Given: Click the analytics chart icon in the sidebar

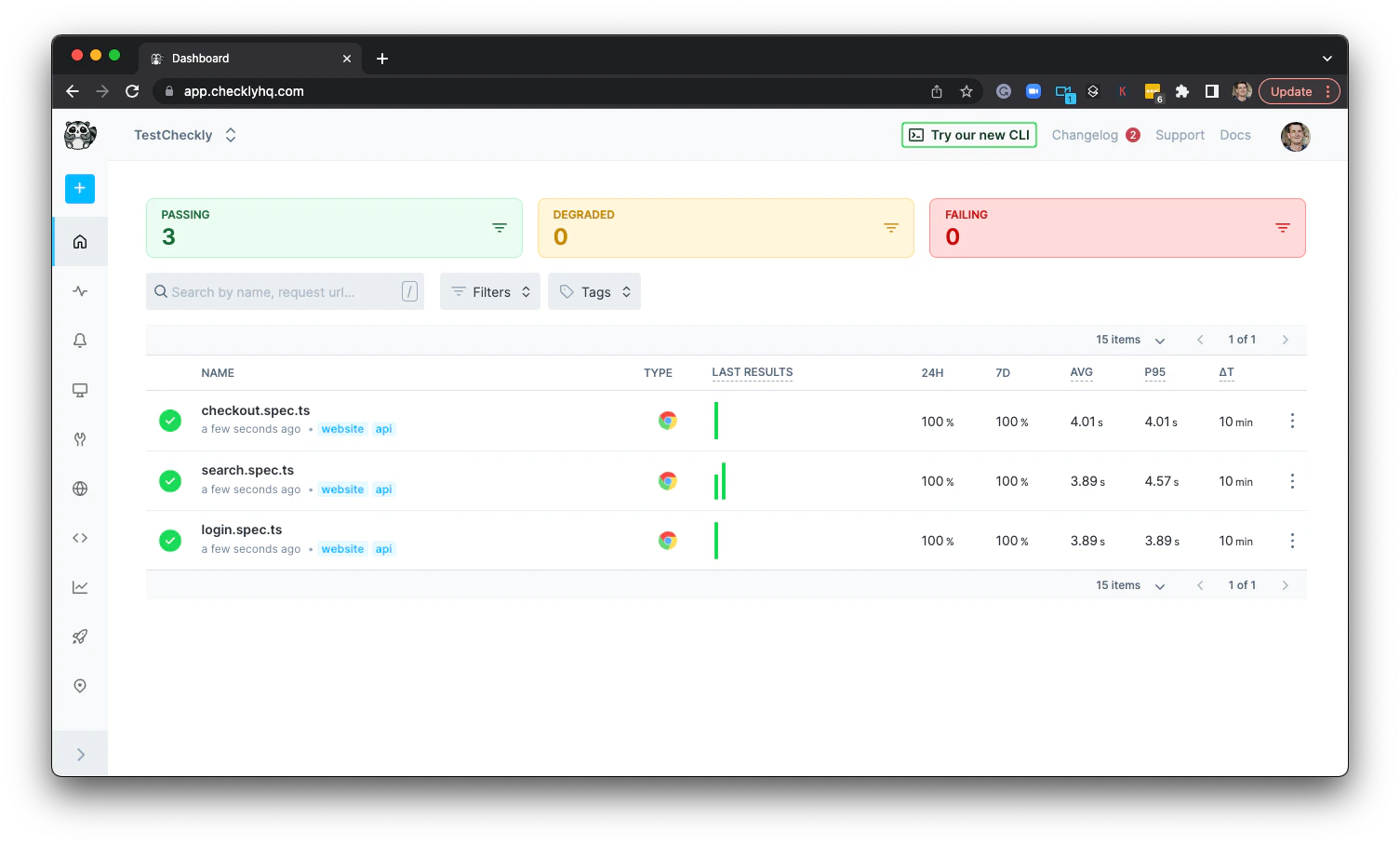Looking at the screenshot, I should 79,586.
